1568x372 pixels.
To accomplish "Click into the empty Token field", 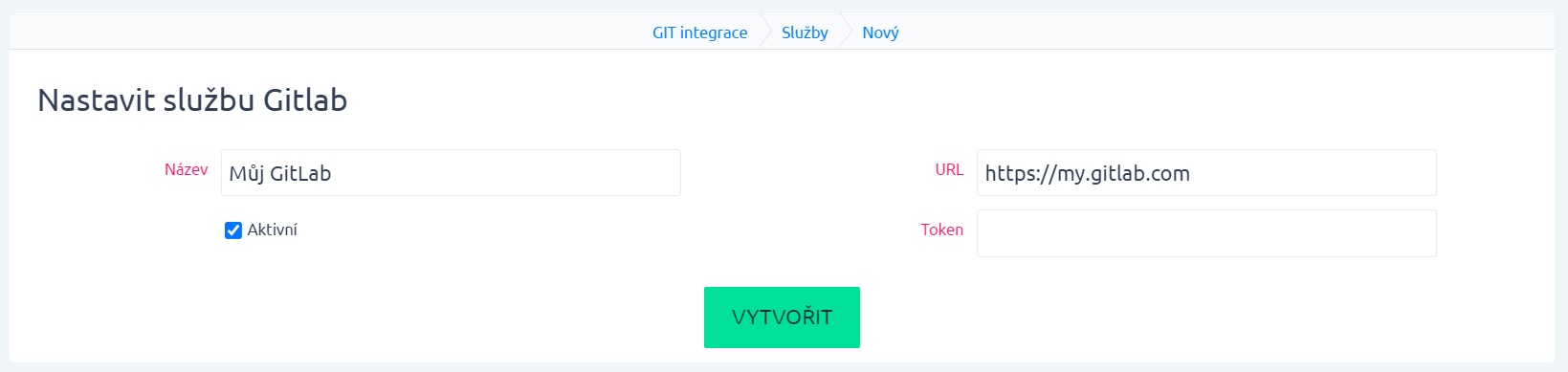I will [x=1206, y=233].
